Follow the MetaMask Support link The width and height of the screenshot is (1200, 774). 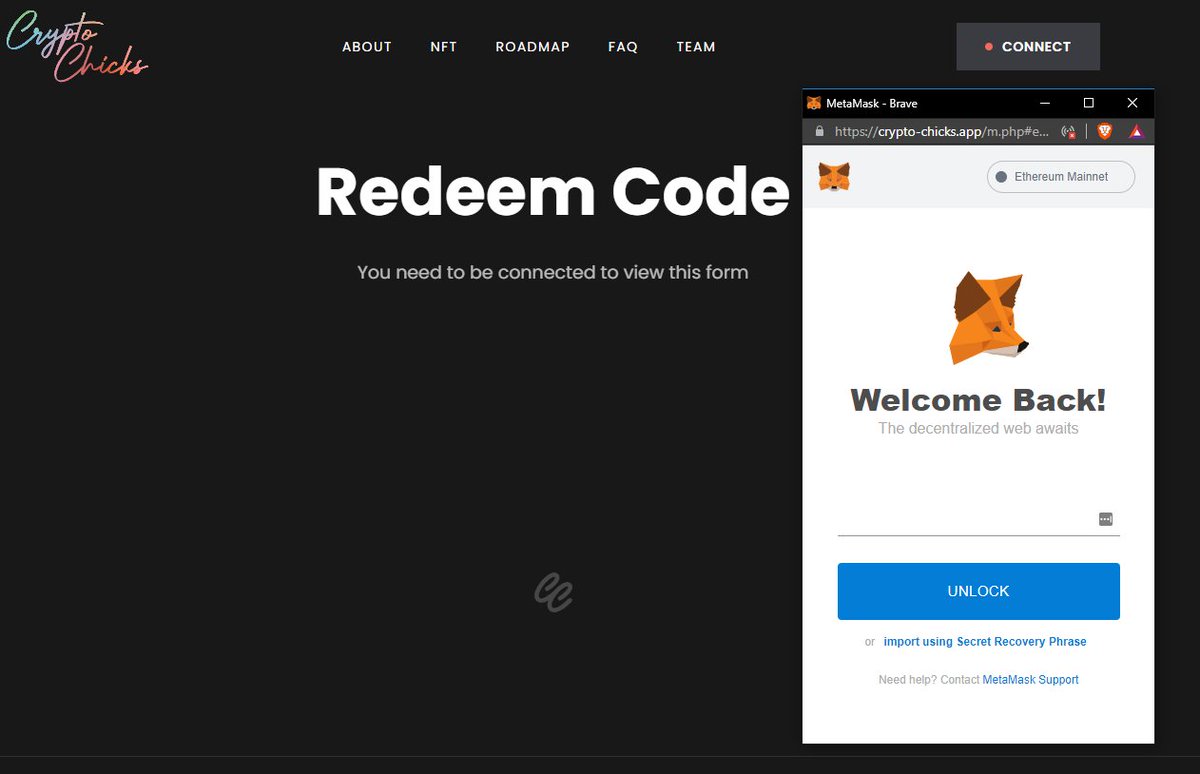click(x=1030, y=679)
